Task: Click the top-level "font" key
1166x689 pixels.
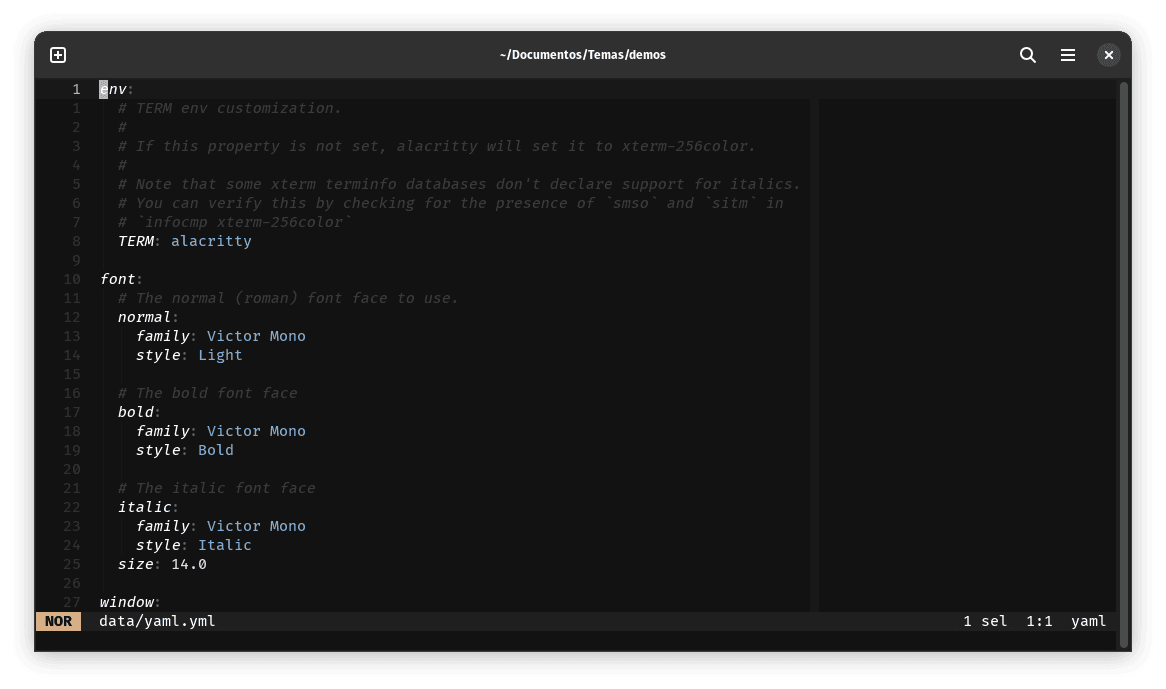Action: [x=117, y=279]
